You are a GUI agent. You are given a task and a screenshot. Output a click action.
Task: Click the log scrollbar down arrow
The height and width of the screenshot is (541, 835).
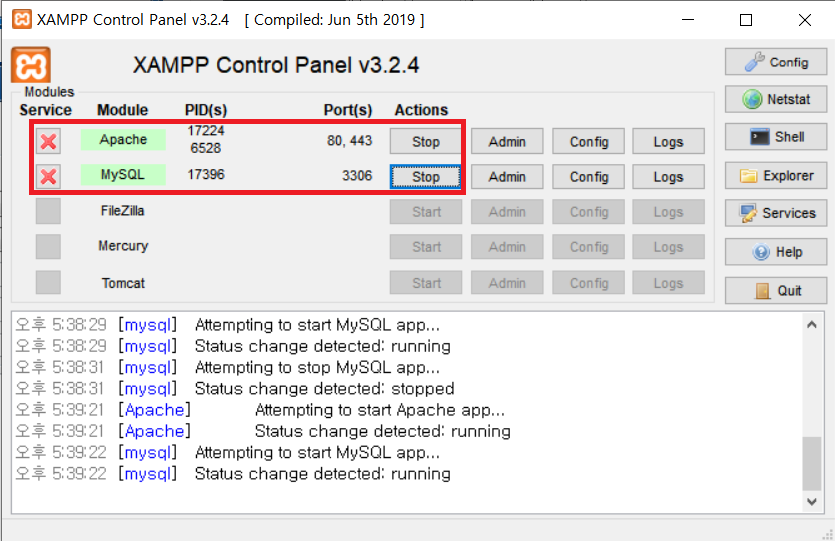(x=812, y=501)
